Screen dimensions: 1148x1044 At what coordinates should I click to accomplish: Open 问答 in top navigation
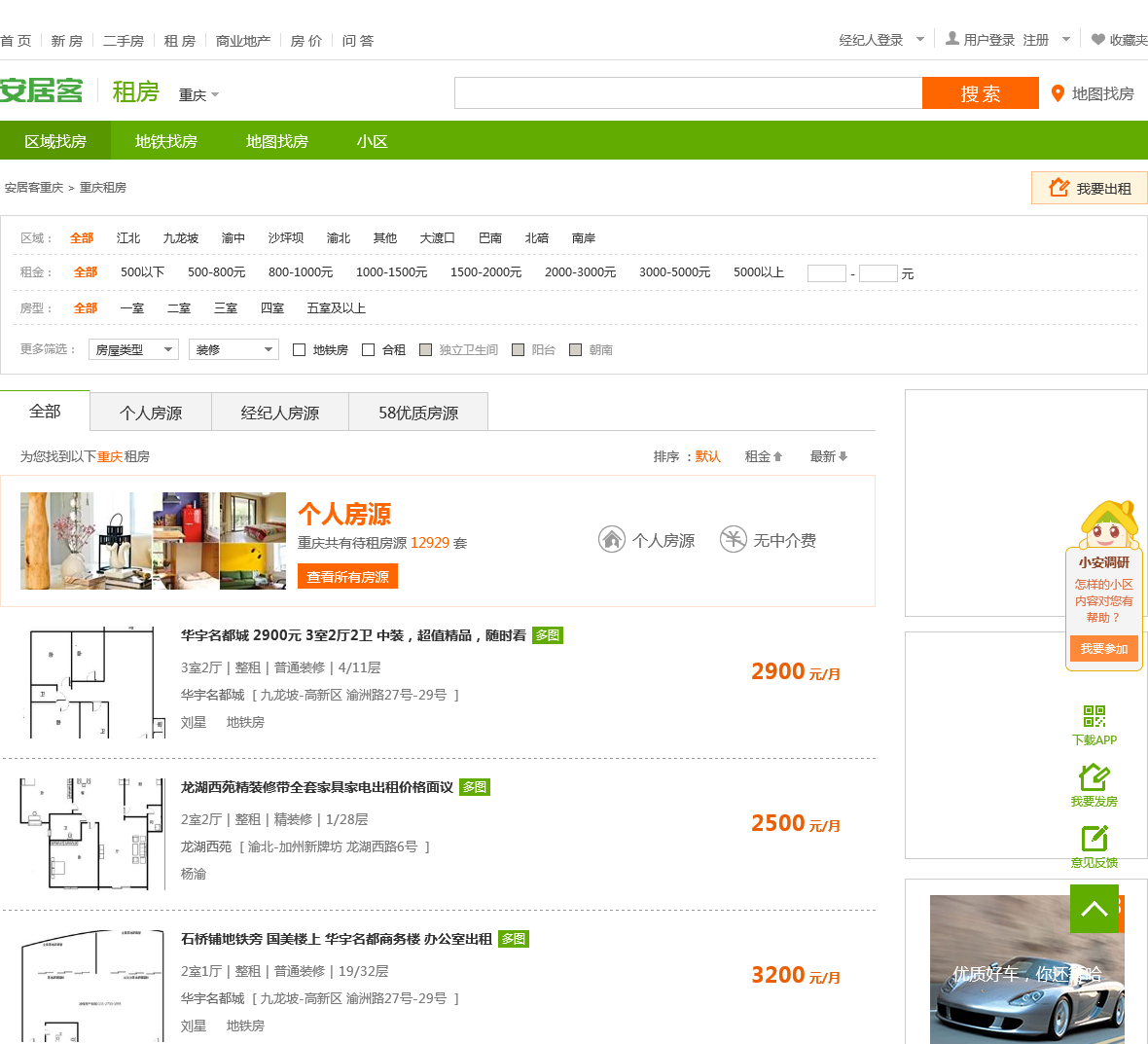358,41
